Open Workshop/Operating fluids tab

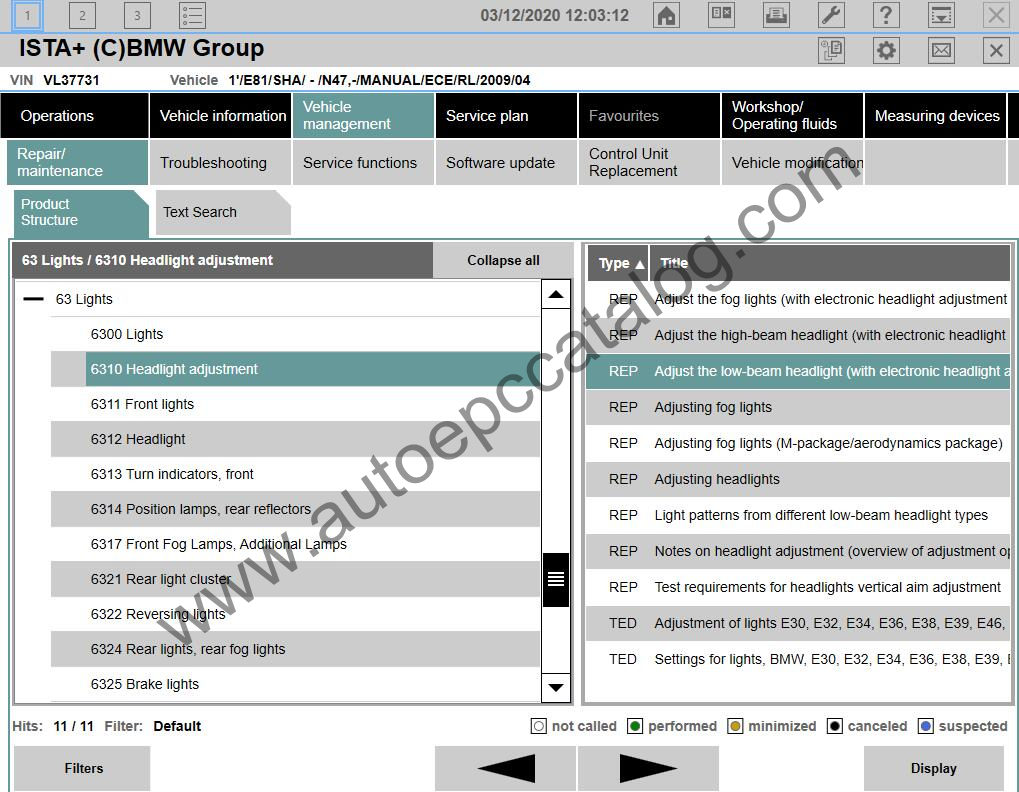pyautogui.click(x=792, y=116)
